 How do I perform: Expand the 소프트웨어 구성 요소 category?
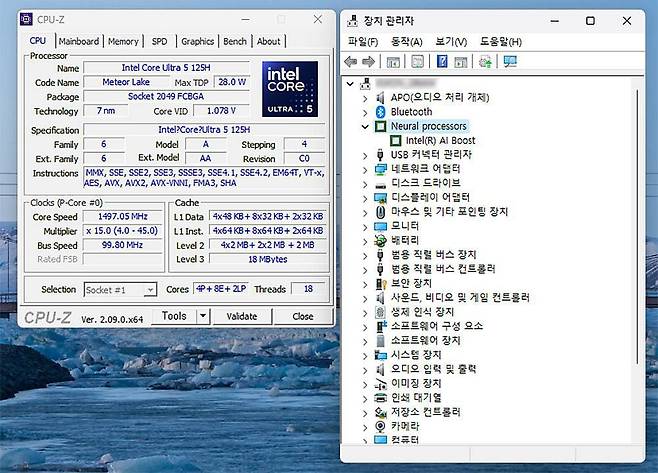365,327
